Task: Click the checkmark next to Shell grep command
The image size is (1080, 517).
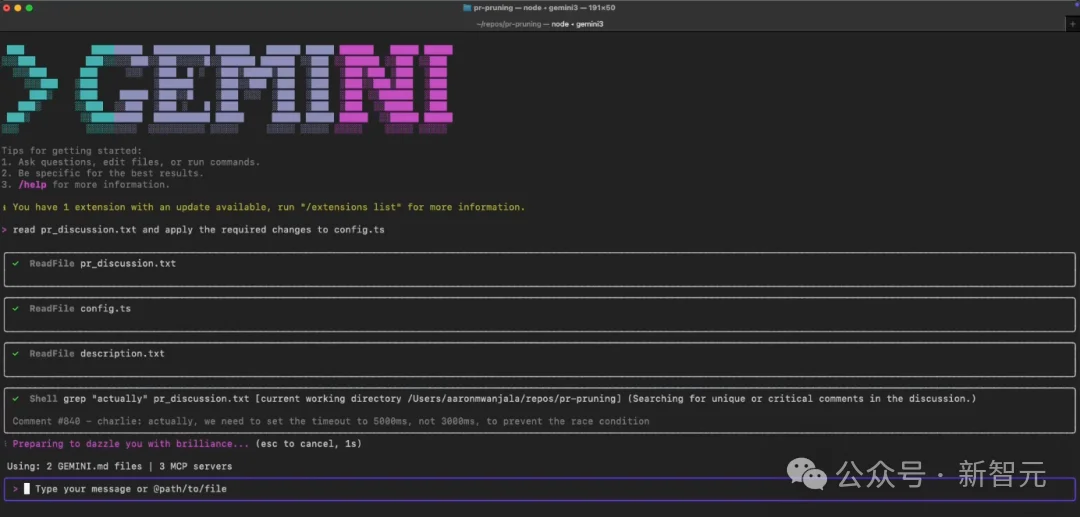Action: pyautogui.click(x=16, y=399)
